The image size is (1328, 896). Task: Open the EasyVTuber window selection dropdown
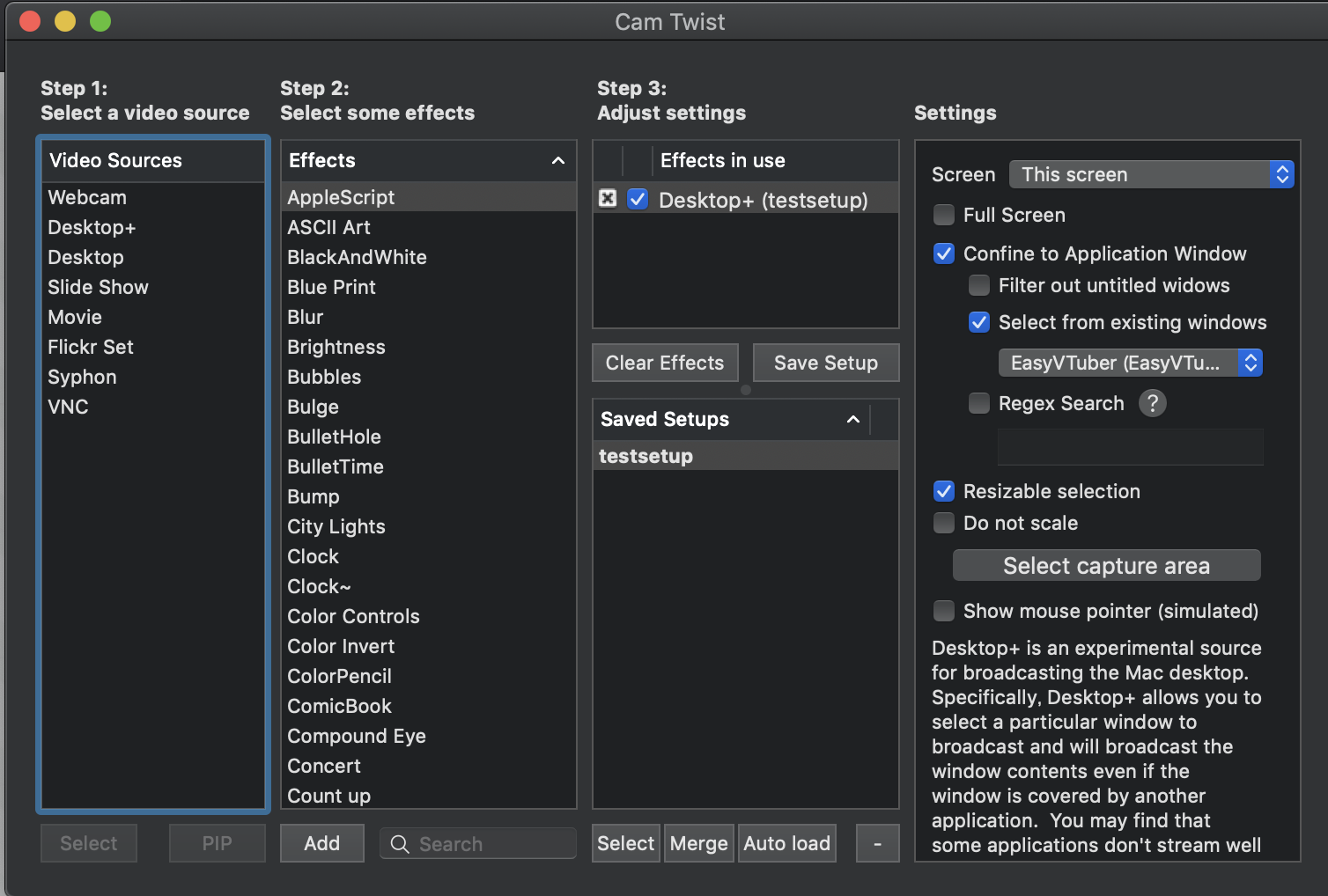click(1130, 363)
